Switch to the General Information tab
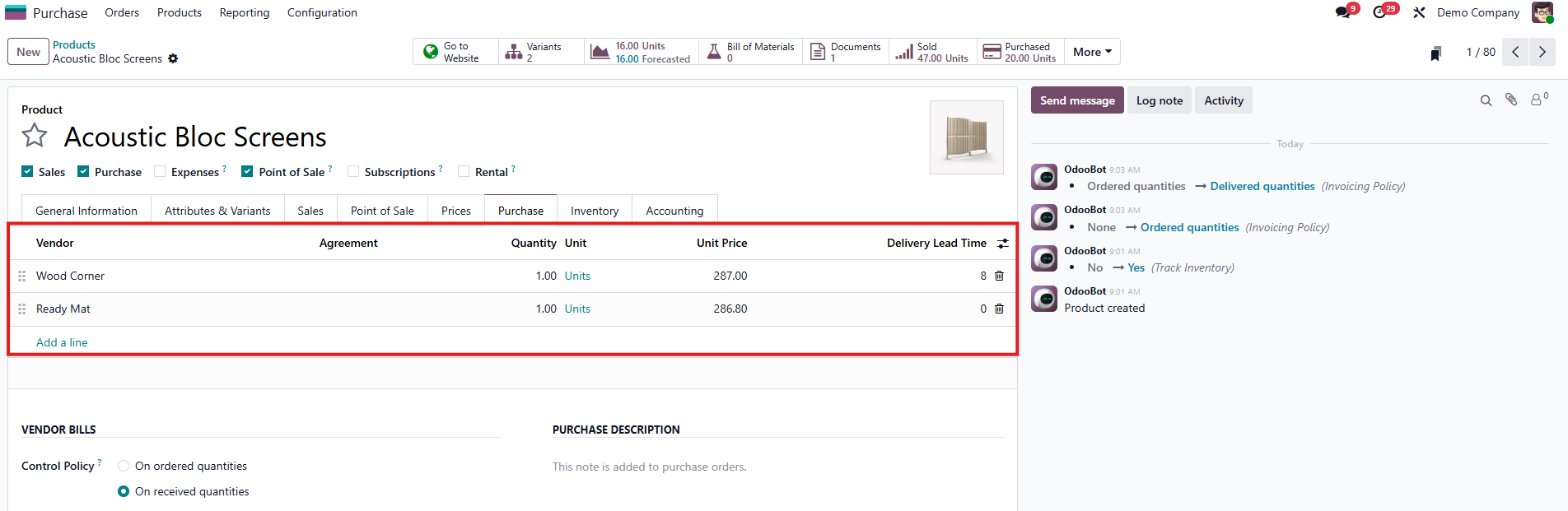The image size is (1568, 511). pos(86,211)
